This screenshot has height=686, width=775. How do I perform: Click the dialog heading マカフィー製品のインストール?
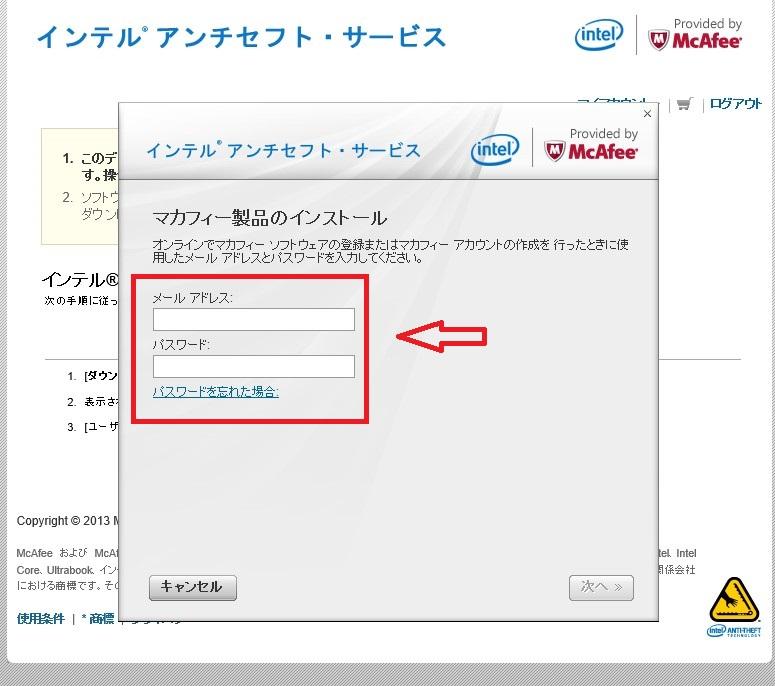click(270, 218)
